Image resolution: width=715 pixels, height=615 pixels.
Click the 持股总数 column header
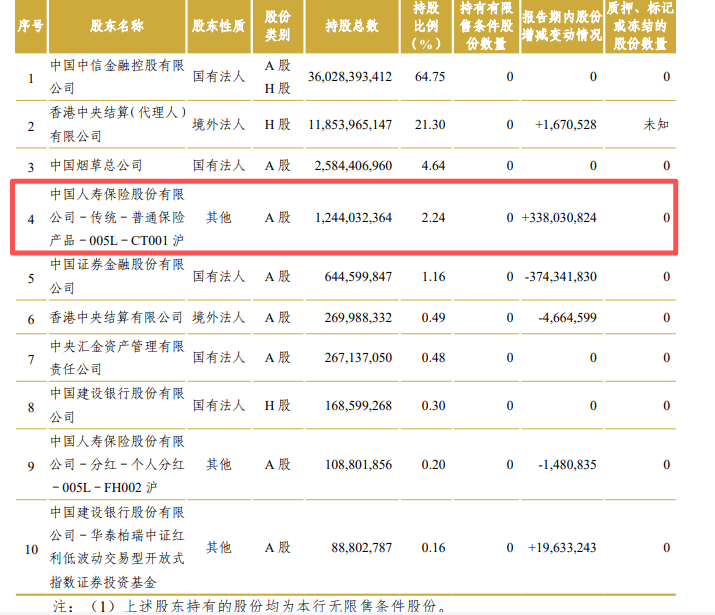click(352, 26)
